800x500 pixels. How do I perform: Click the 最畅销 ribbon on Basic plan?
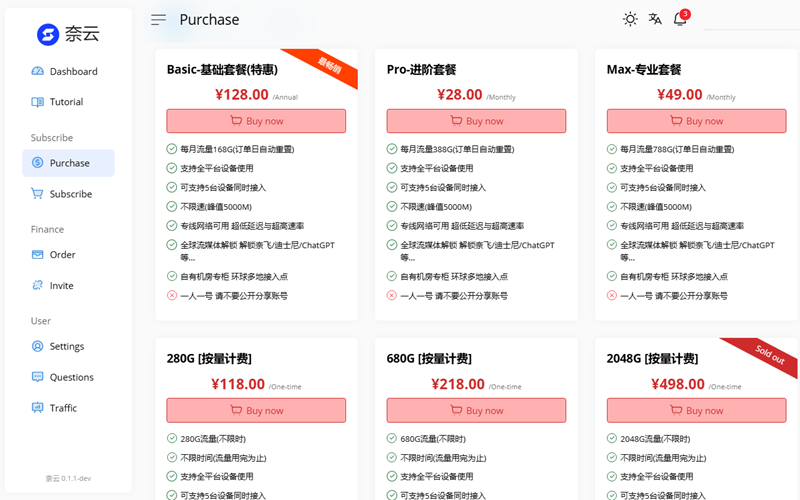tap(330, 65)
